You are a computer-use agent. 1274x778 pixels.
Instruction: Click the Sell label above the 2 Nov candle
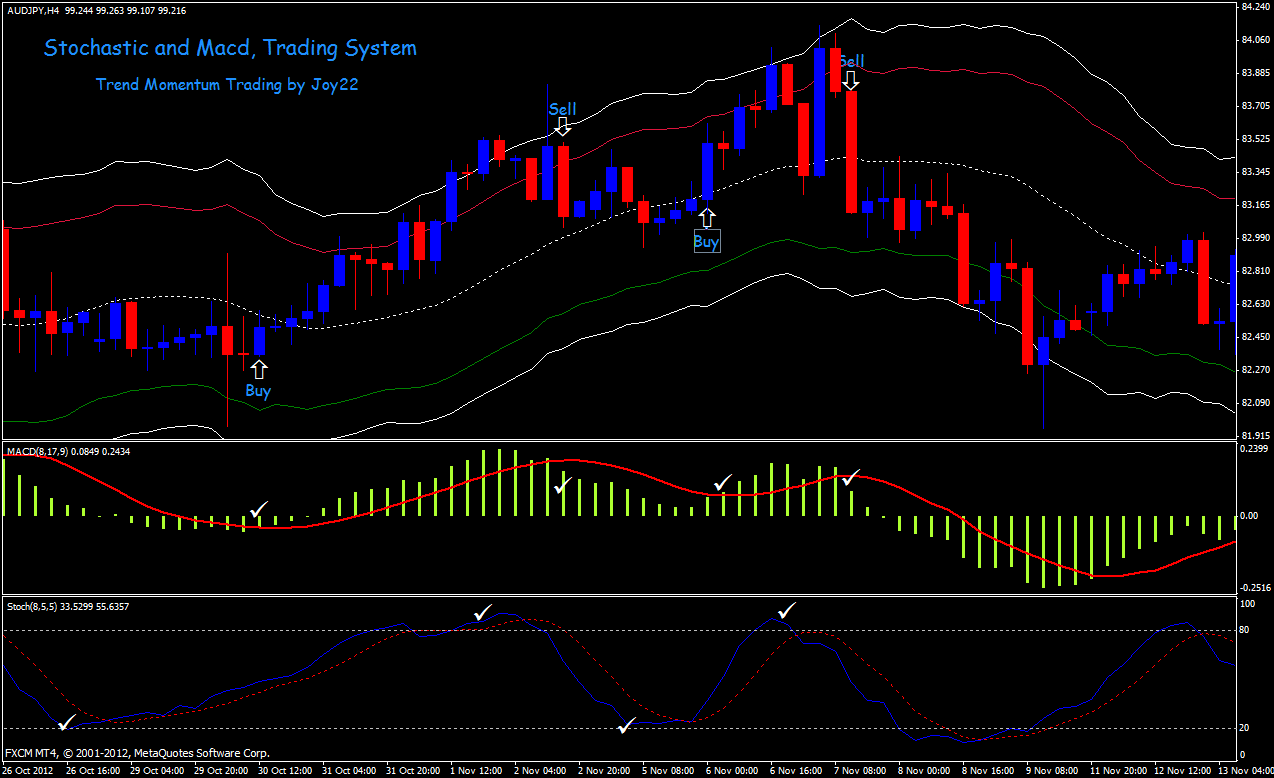tap(562, 109)
